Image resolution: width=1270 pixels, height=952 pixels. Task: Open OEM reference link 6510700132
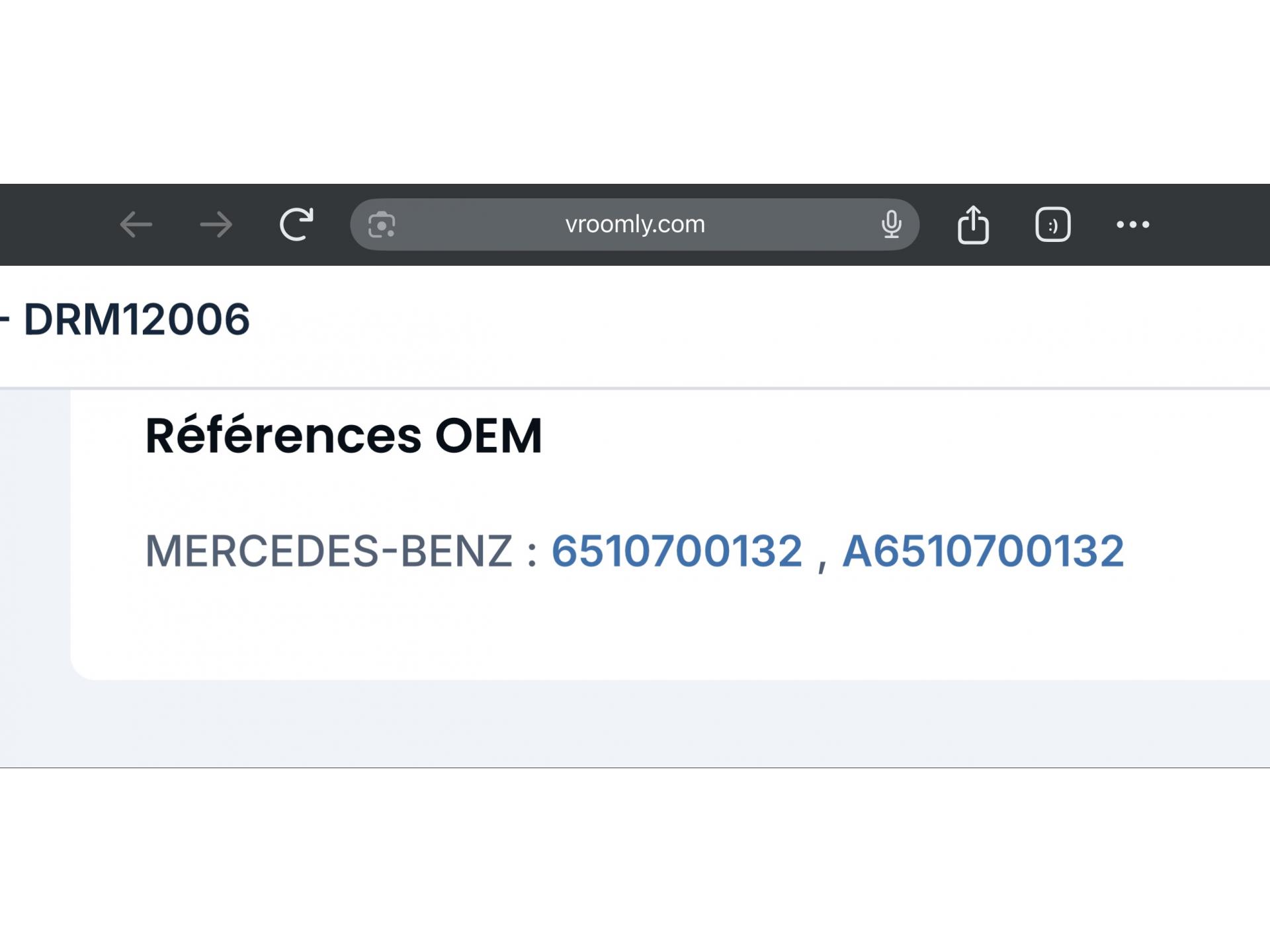pyautogui.click(x=677, y=551)
